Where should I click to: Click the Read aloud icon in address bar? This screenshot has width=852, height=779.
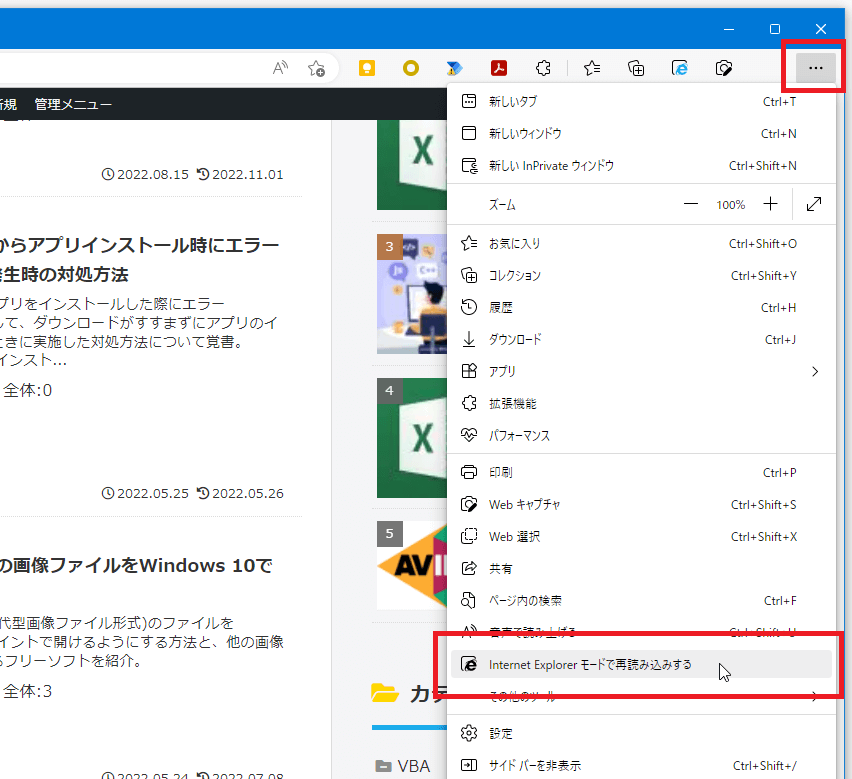coord(281,68)
